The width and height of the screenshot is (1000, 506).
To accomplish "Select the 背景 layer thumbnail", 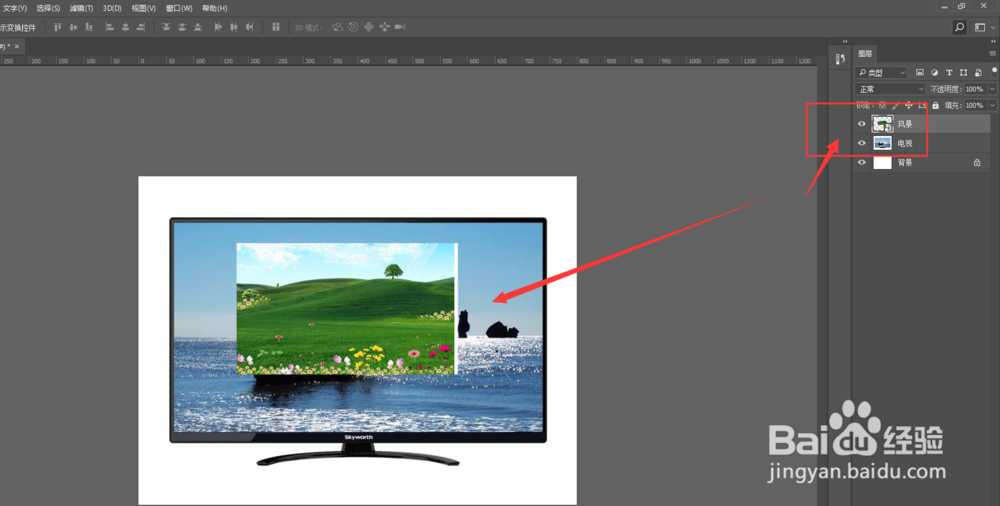I will click(x=882, y=163).
